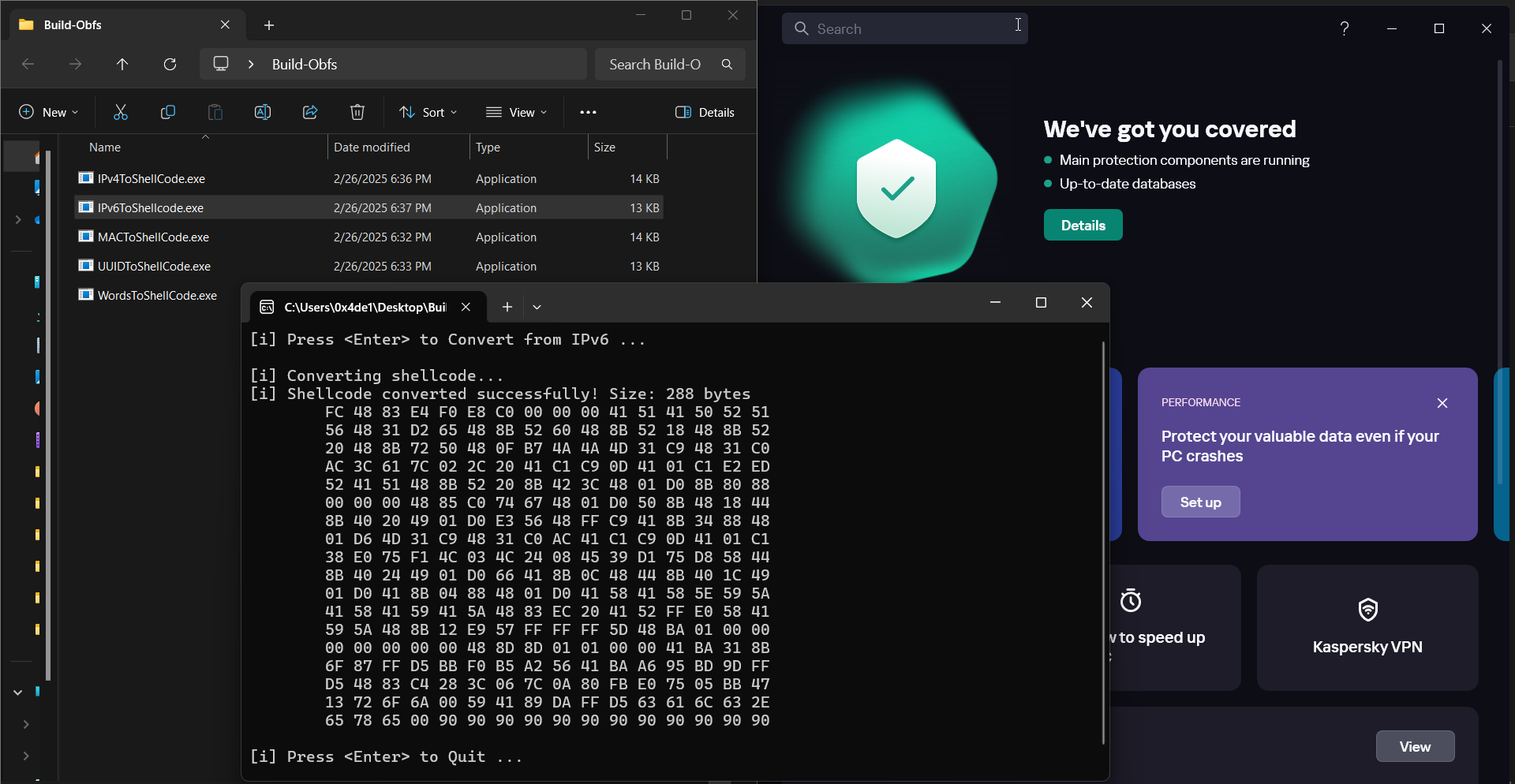Image resolution: width=1515 pixels, height=784 pixels.
Task: Expand the address bar path chevron
Action: click(251, 64)
